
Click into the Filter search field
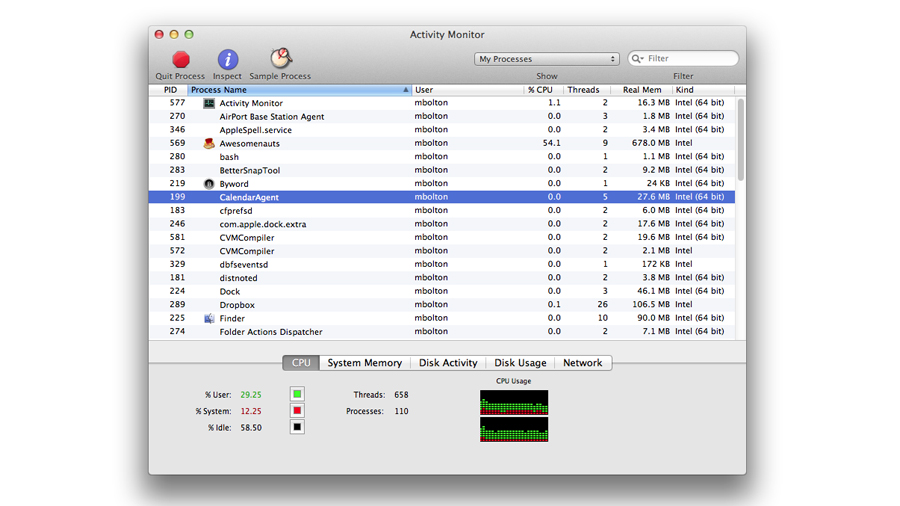click(683, 59)
